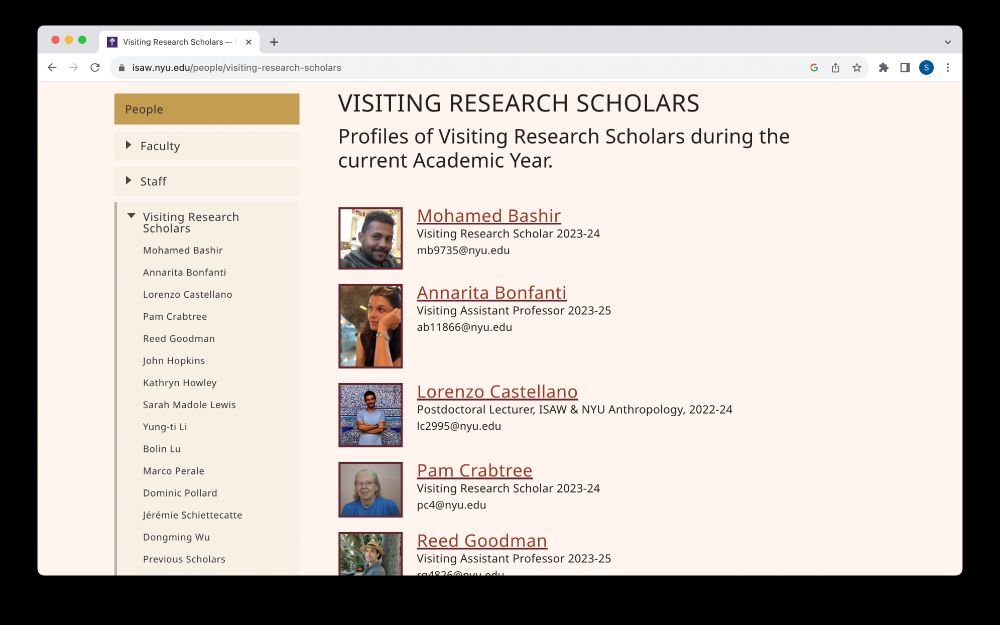
Task: Click 'Visiting Assistant Professor 2023-25' under Annarita Bonfanti
Action: tap(513, 311)
